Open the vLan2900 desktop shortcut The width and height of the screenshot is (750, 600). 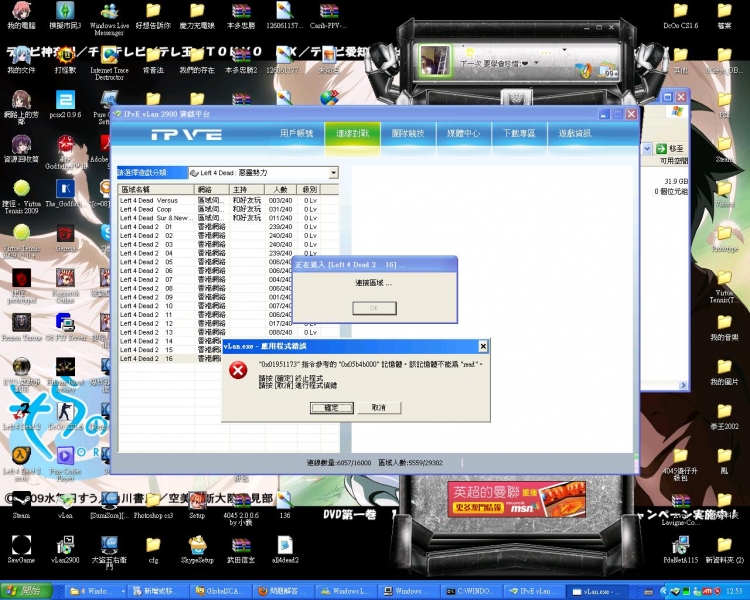tap(66, 546)
